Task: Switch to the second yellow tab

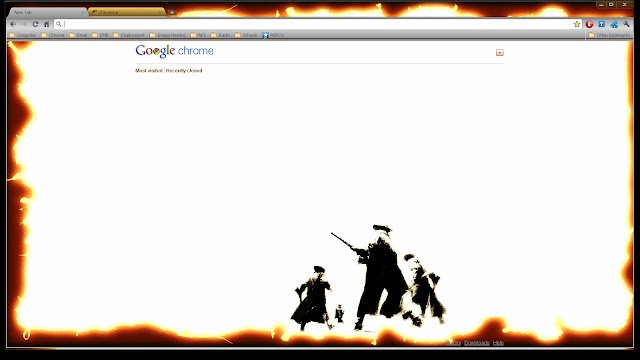Action: (127, 13)
